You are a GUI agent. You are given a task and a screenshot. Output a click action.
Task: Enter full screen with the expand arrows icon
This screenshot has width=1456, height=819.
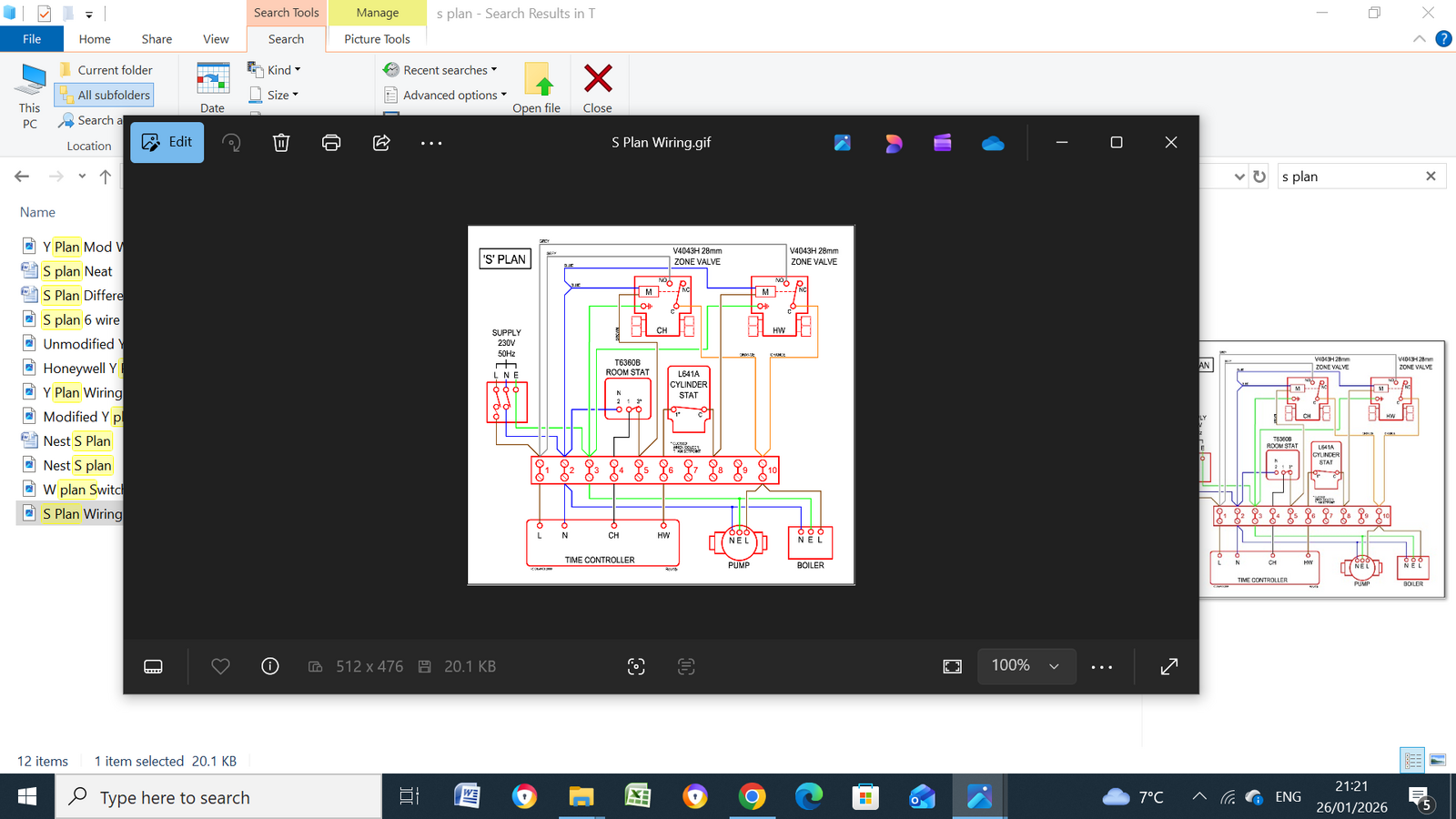pyautogui.click(x=1169, y=667)
